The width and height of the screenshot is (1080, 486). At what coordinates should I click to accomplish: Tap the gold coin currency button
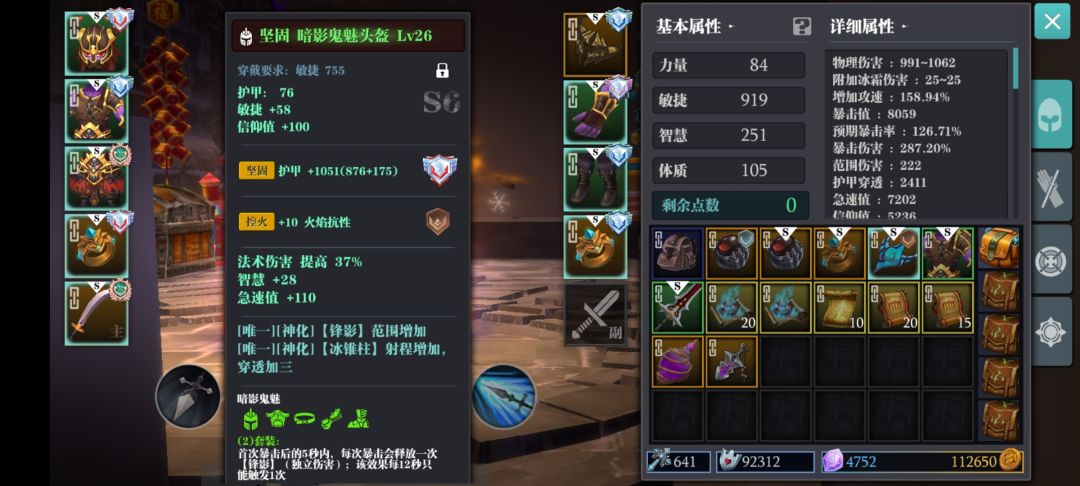tap(1010, 461)
